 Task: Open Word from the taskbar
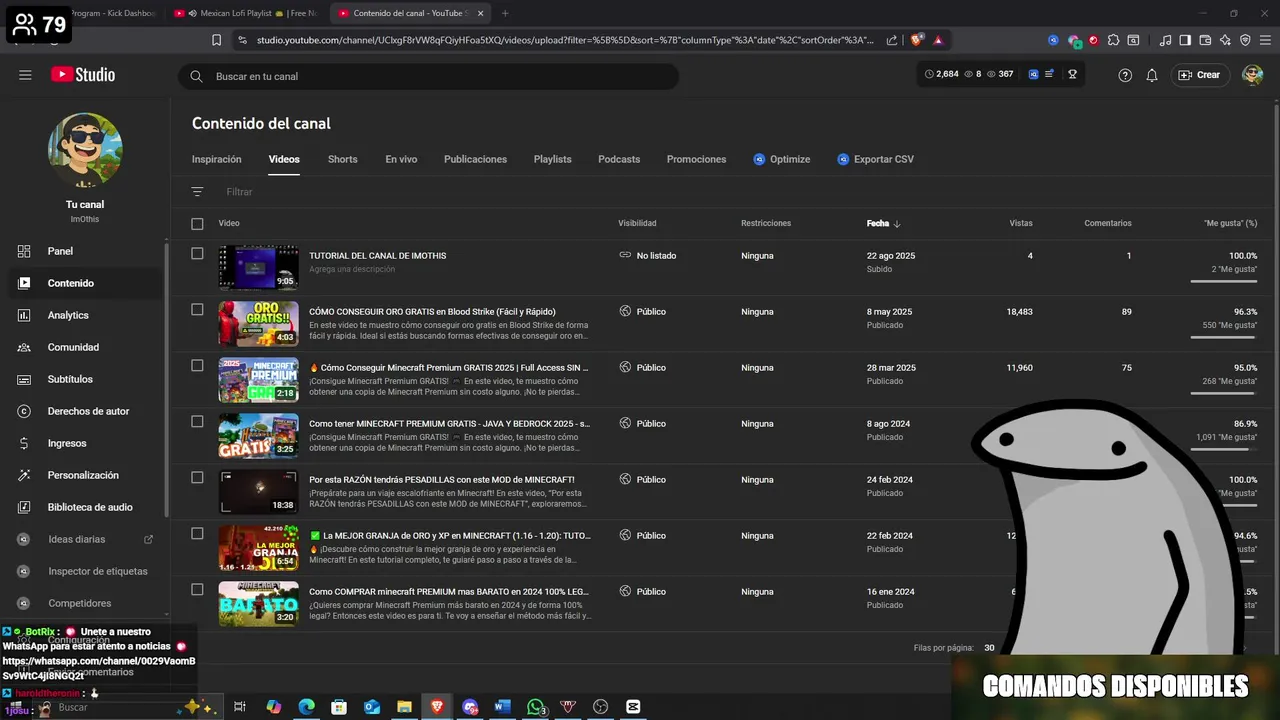tap(503, 707)
